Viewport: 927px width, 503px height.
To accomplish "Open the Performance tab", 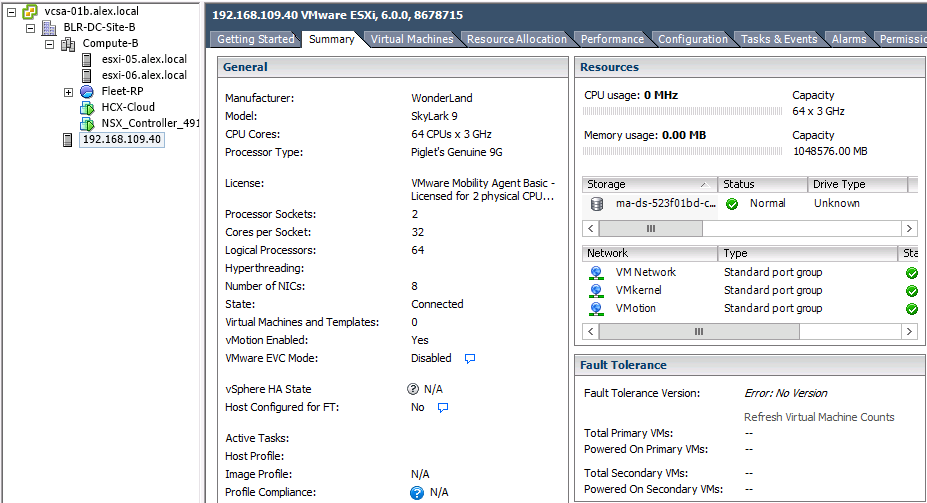I will 612,39.
